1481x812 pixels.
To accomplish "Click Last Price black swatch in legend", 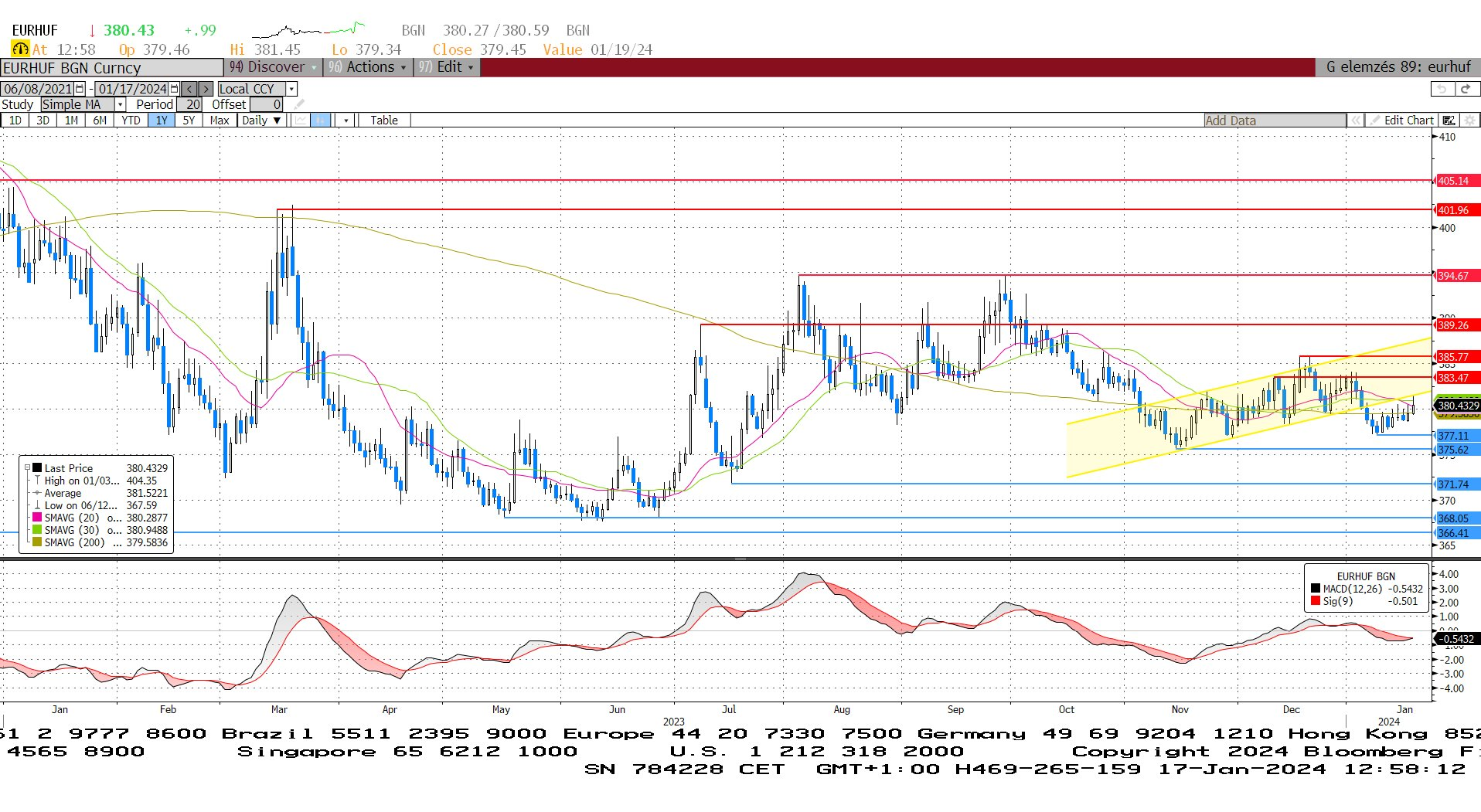I will pos(37,468).
